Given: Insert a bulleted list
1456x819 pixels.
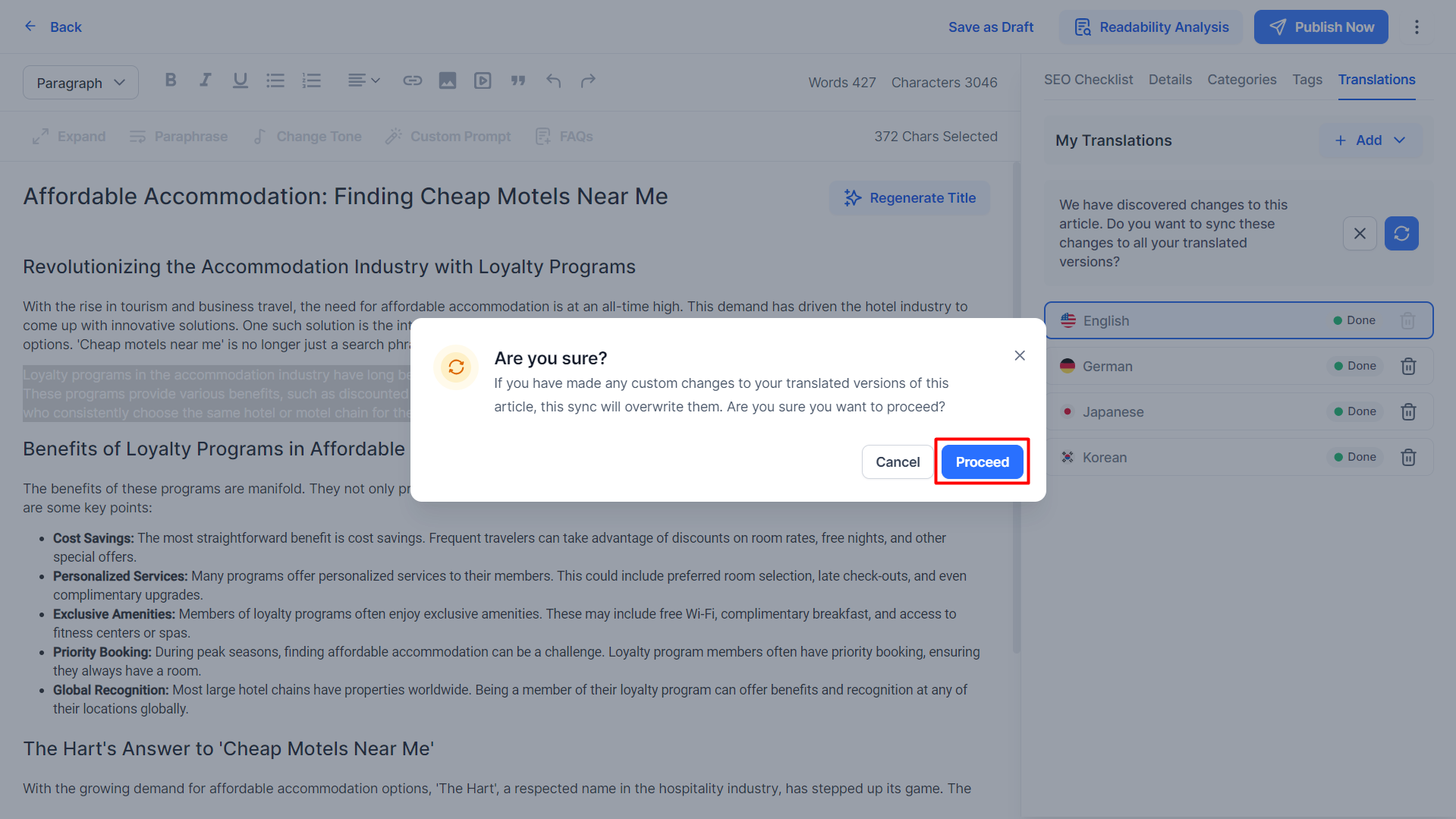Looking at the screenshot, I should tap(275, 80).
